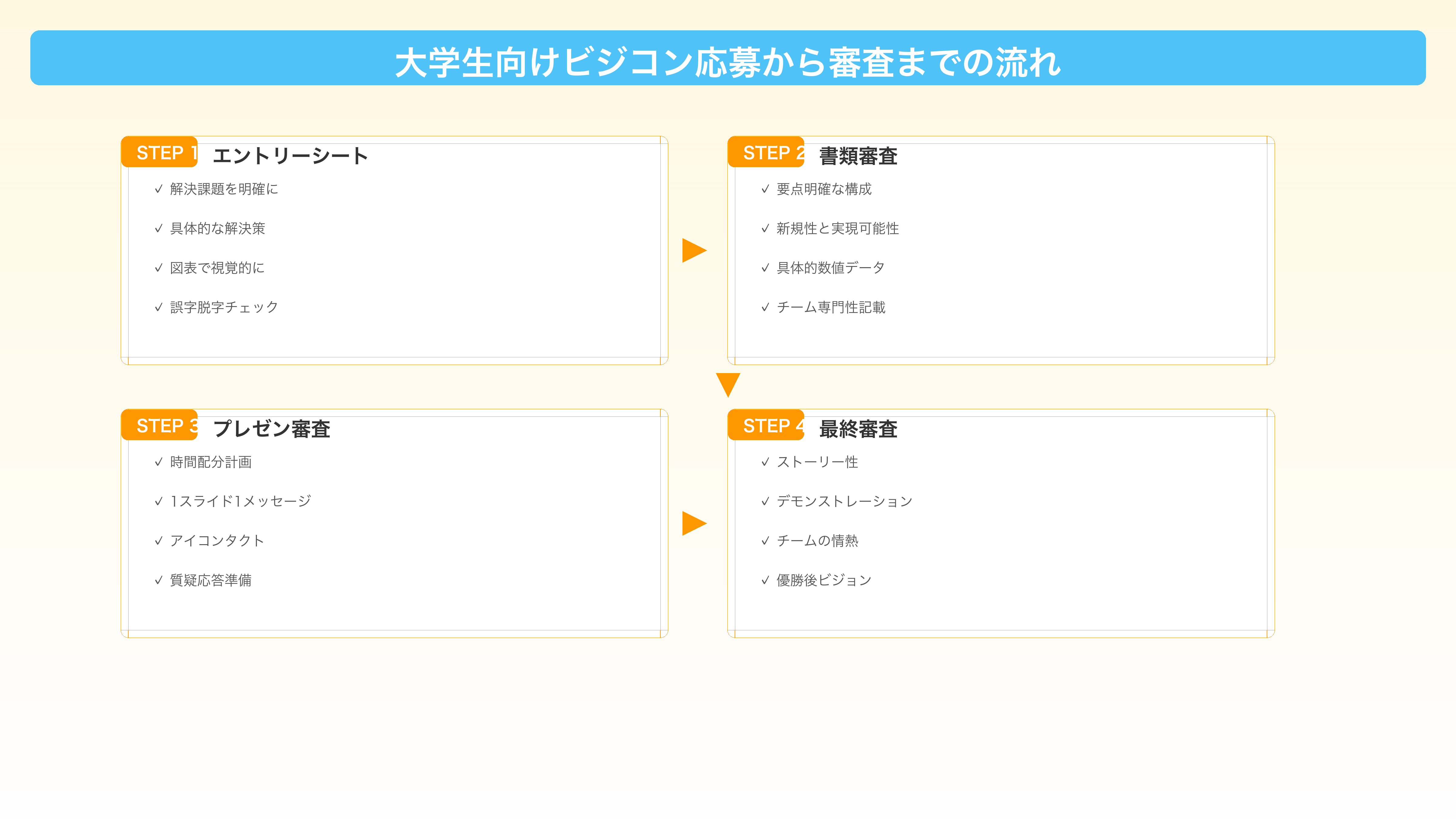This screenshot has width=1456, height=819.
Task: Select the STEP 4 orange badge
Action: click(x=766, y=425)
